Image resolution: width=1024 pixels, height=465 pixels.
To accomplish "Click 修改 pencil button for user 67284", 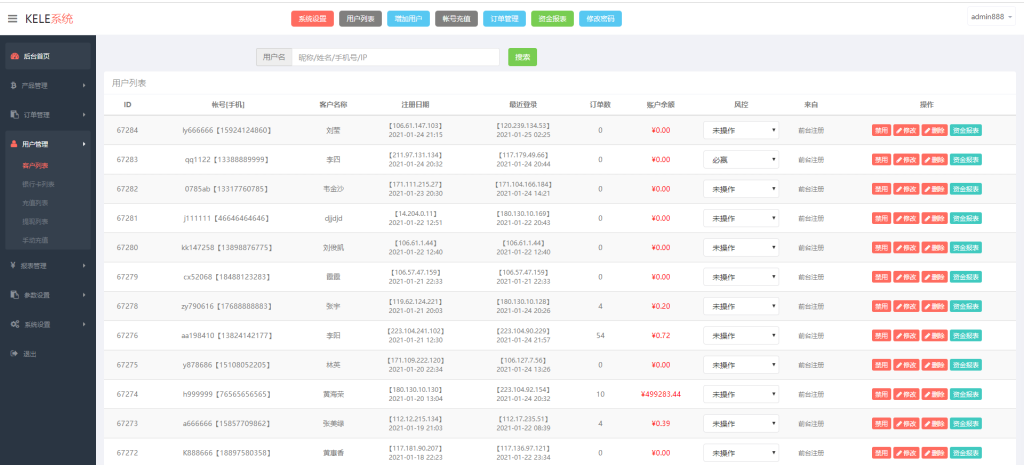I will tap(906, 130).
